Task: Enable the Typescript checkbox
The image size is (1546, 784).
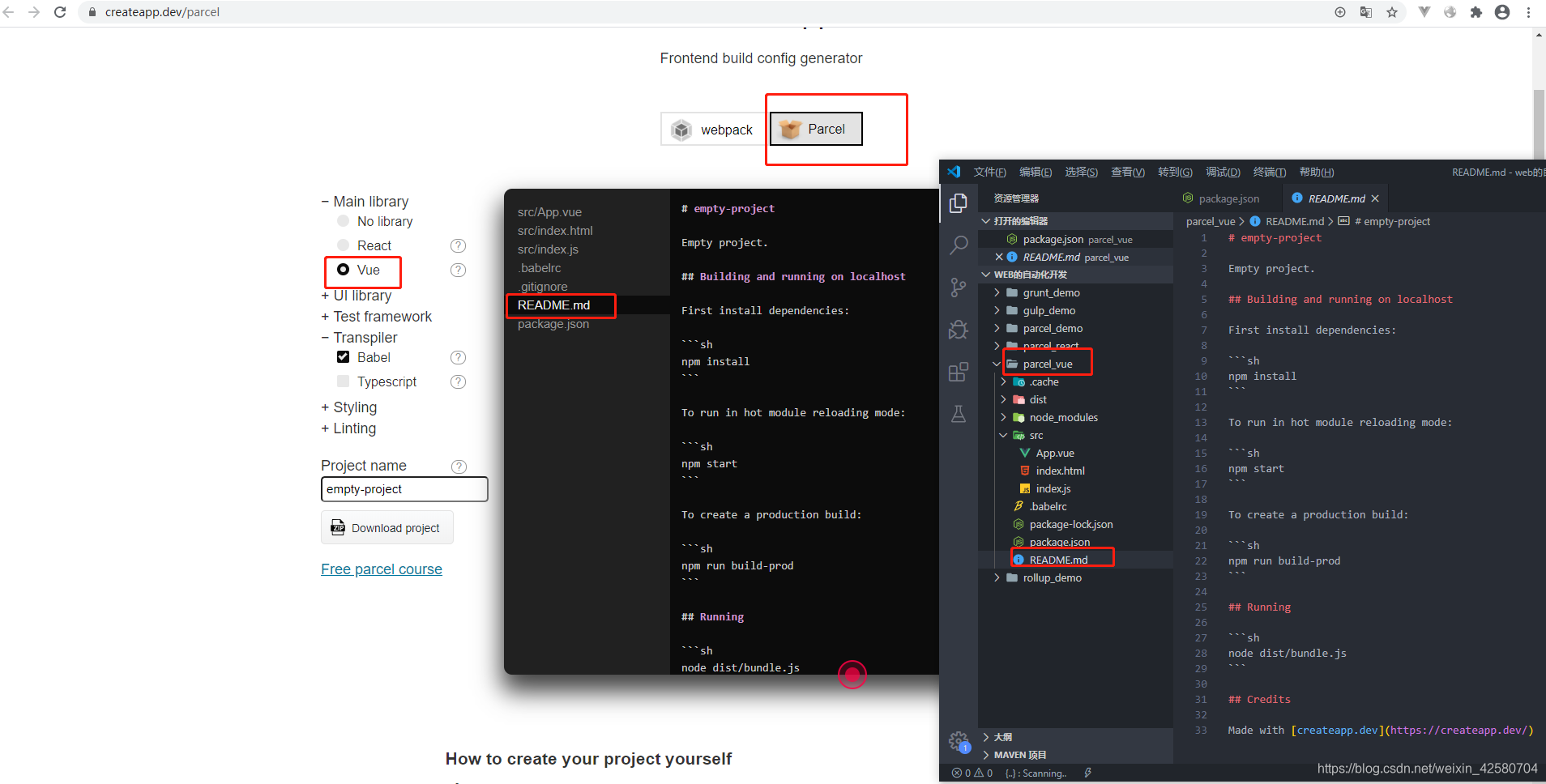Action: click(343, 381)
